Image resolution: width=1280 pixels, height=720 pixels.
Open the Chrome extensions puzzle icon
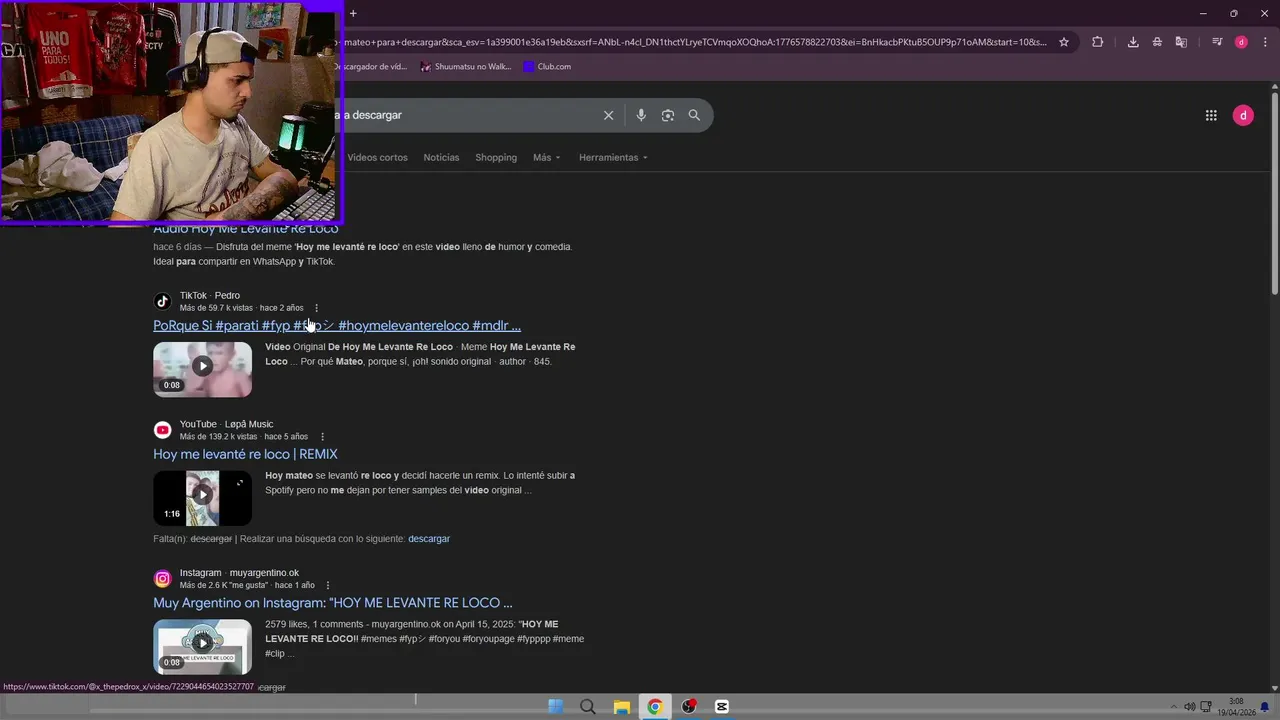1097,42
